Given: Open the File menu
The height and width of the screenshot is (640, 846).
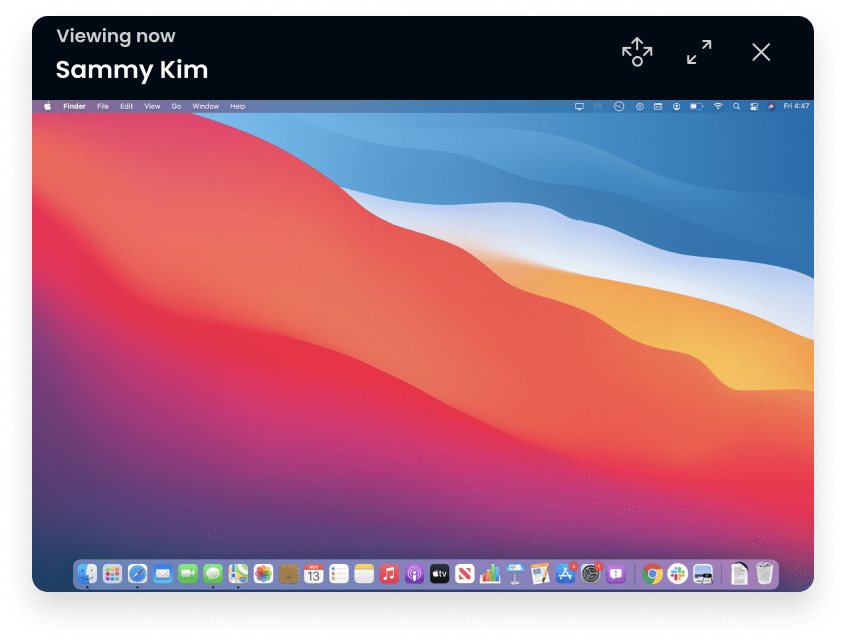Looking at the screenshot, I should click(x=103, y=106).
